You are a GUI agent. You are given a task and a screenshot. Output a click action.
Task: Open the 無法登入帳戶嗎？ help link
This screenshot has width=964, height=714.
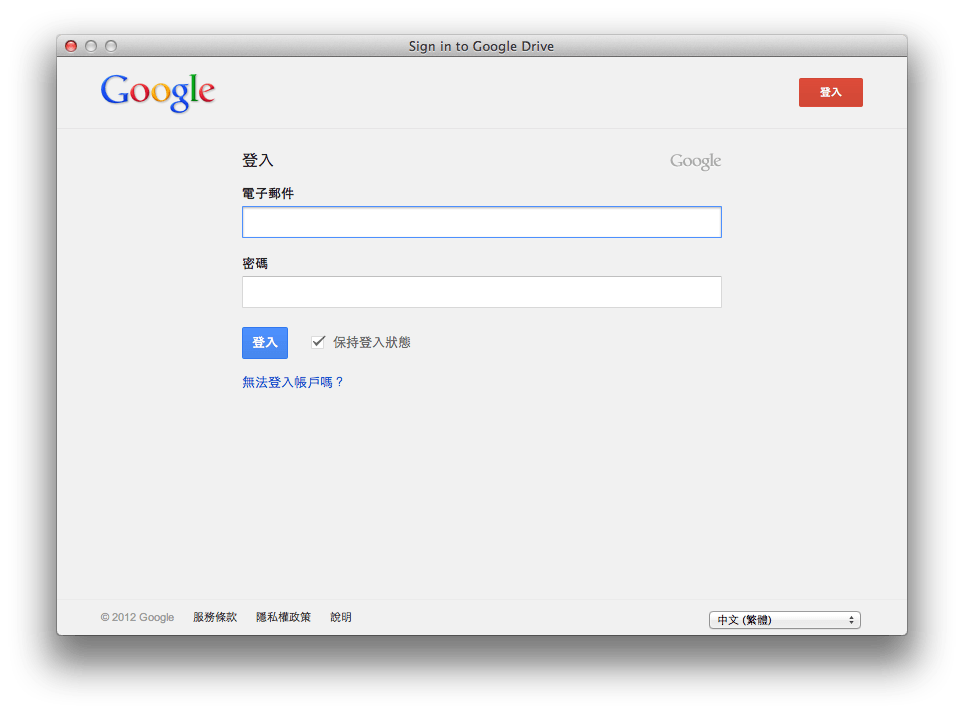pos(293,382)
